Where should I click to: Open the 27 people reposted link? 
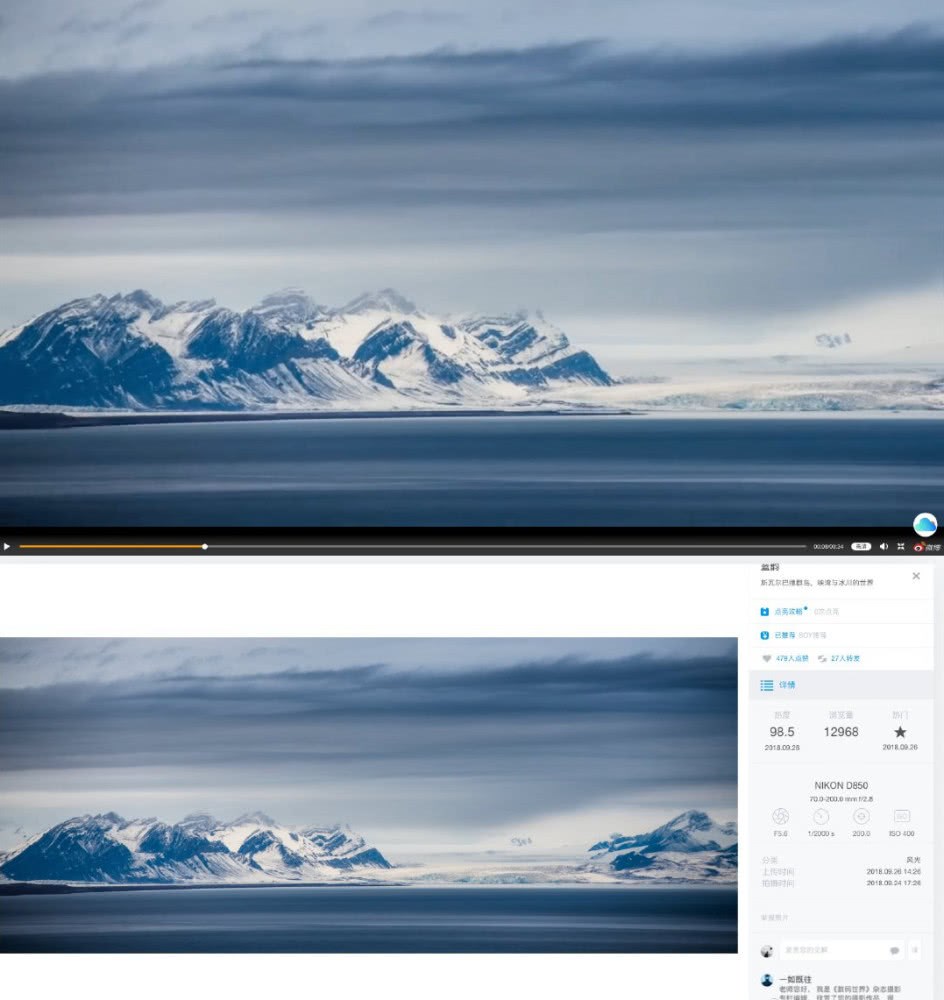click(845, 659)
